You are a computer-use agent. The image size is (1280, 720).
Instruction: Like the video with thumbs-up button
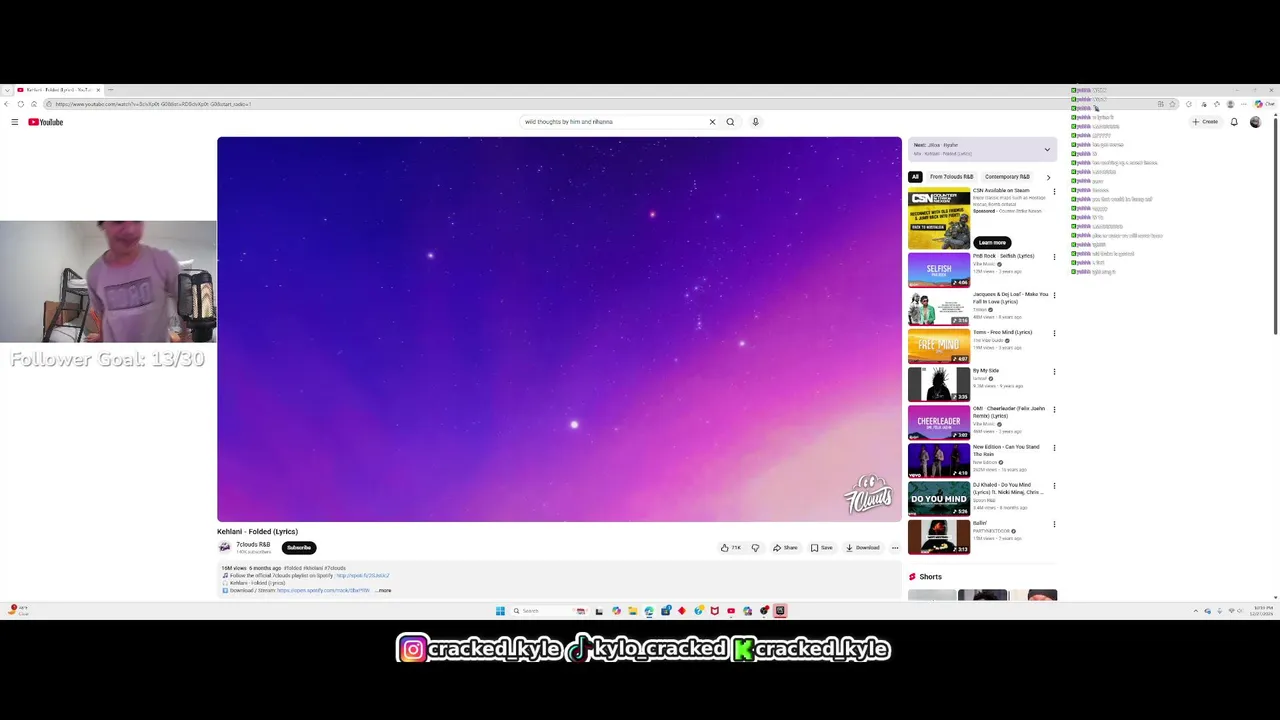point(731,548)
